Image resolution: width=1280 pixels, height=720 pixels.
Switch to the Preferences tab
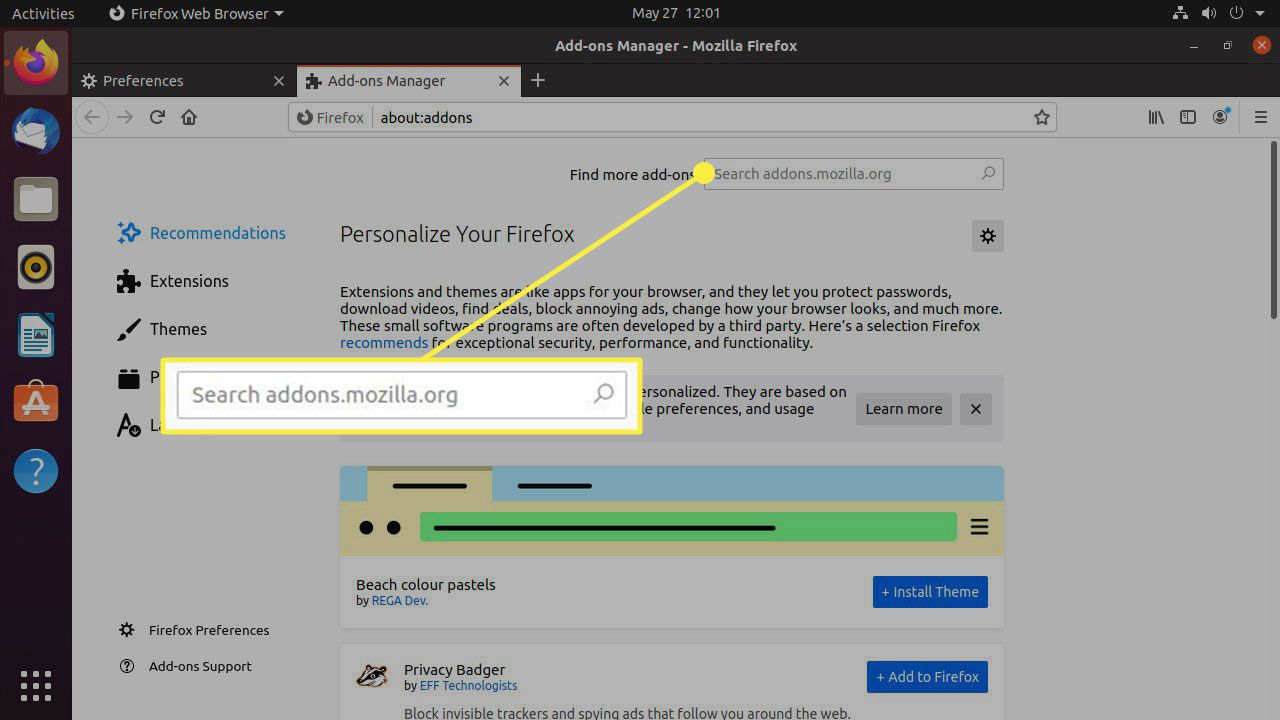click(x=184, y=81)
